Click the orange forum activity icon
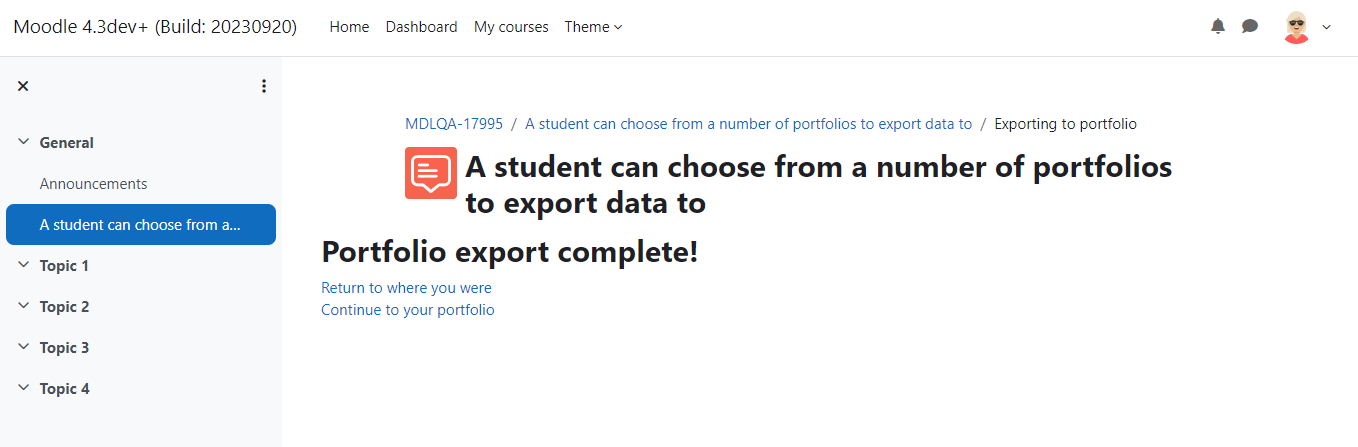The image size is (1358, 447). point(431,173)
